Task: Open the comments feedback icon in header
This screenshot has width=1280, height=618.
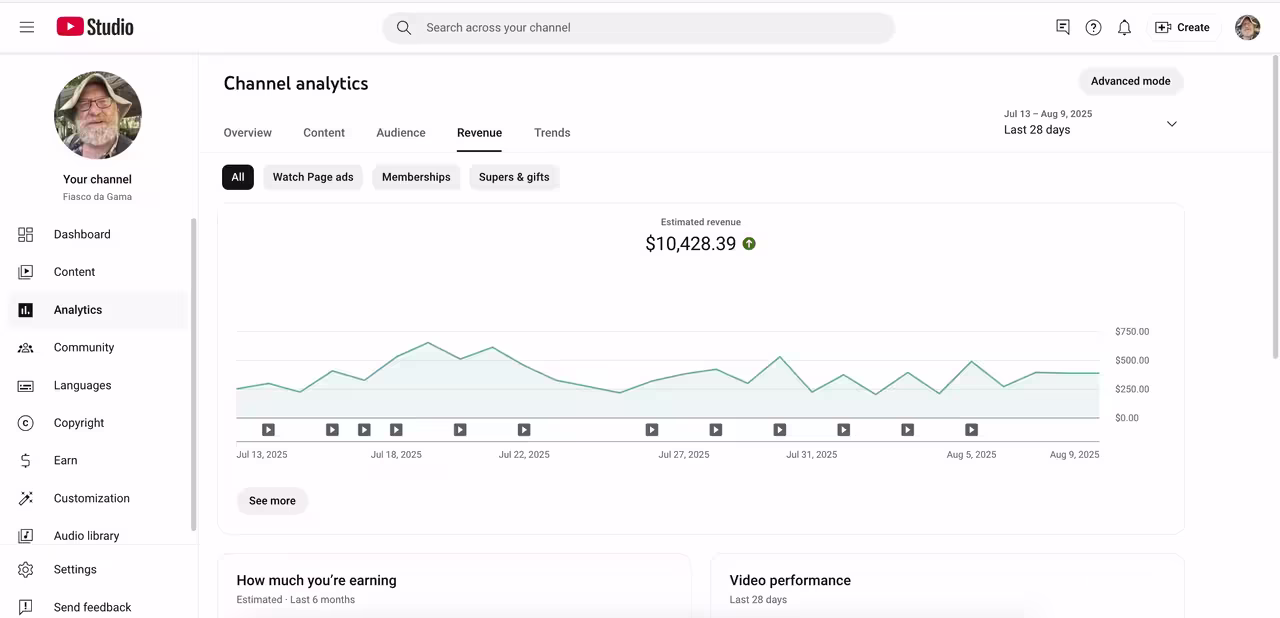Action: coord(1063,27)
